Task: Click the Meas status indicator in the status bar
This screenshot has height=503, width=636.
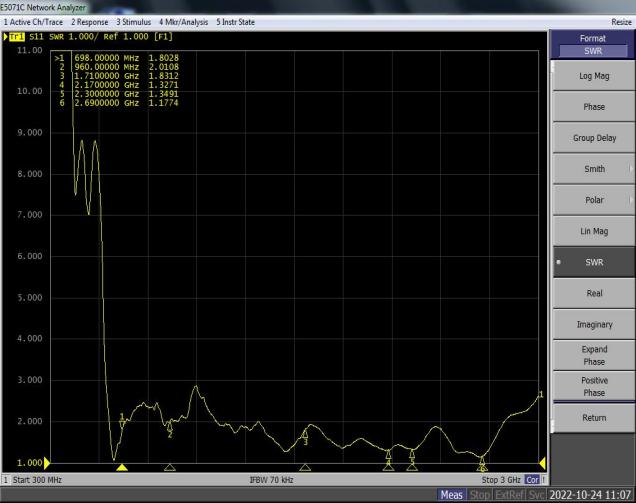Action: click(451, 495)
